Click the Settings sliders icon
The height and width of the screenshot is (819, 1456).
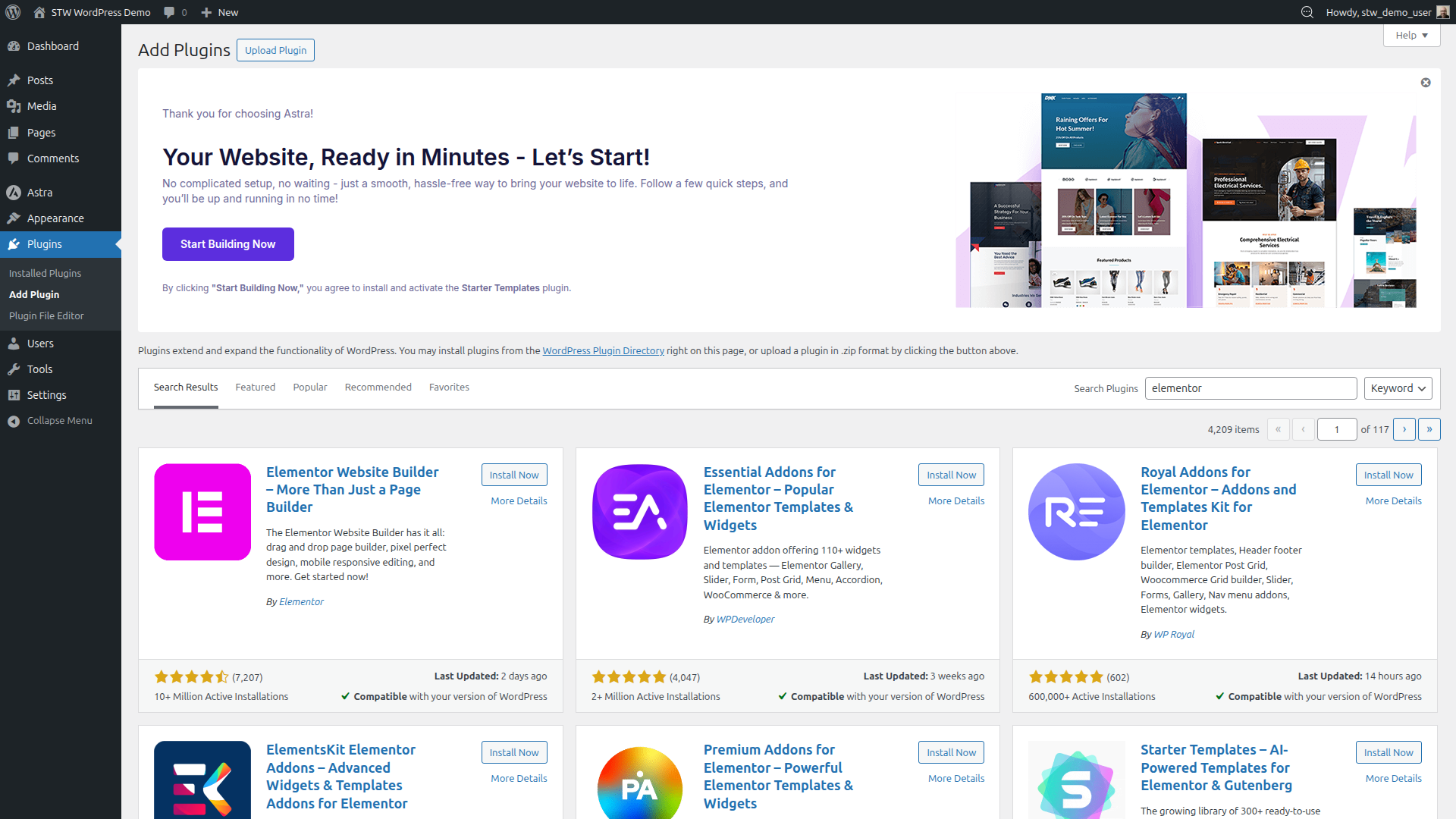pyautogui.click(x=14, y=395)
